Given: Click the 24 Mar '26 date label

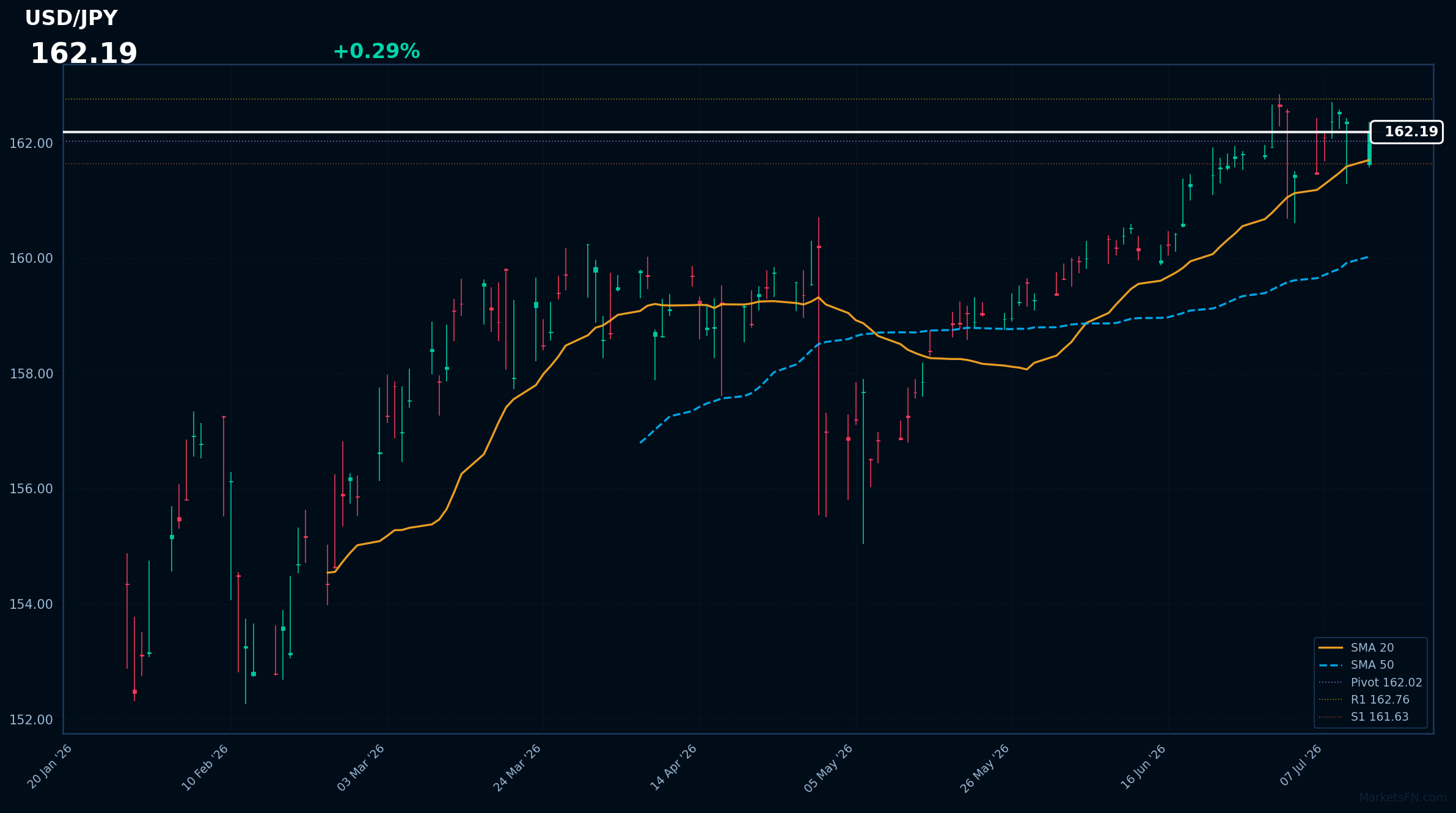Looking at the screenshot, I should point(518,767).
